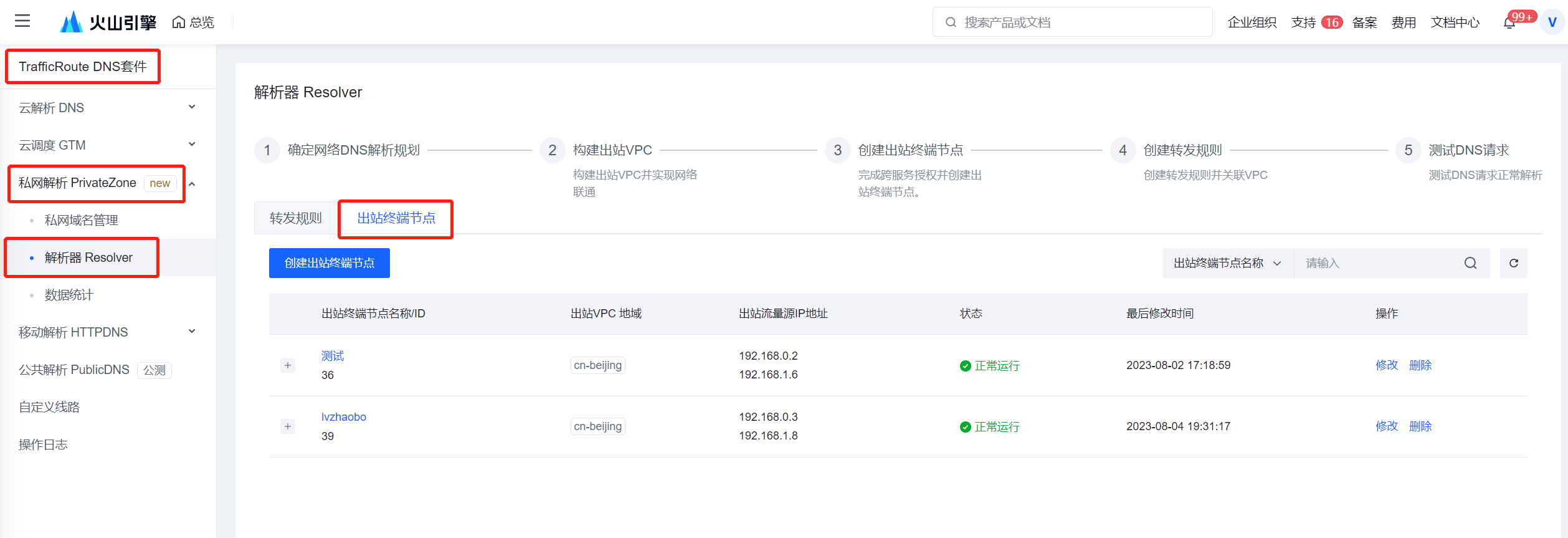
Task: Open the user avatar menu
Action: [x=1552, y=22]
